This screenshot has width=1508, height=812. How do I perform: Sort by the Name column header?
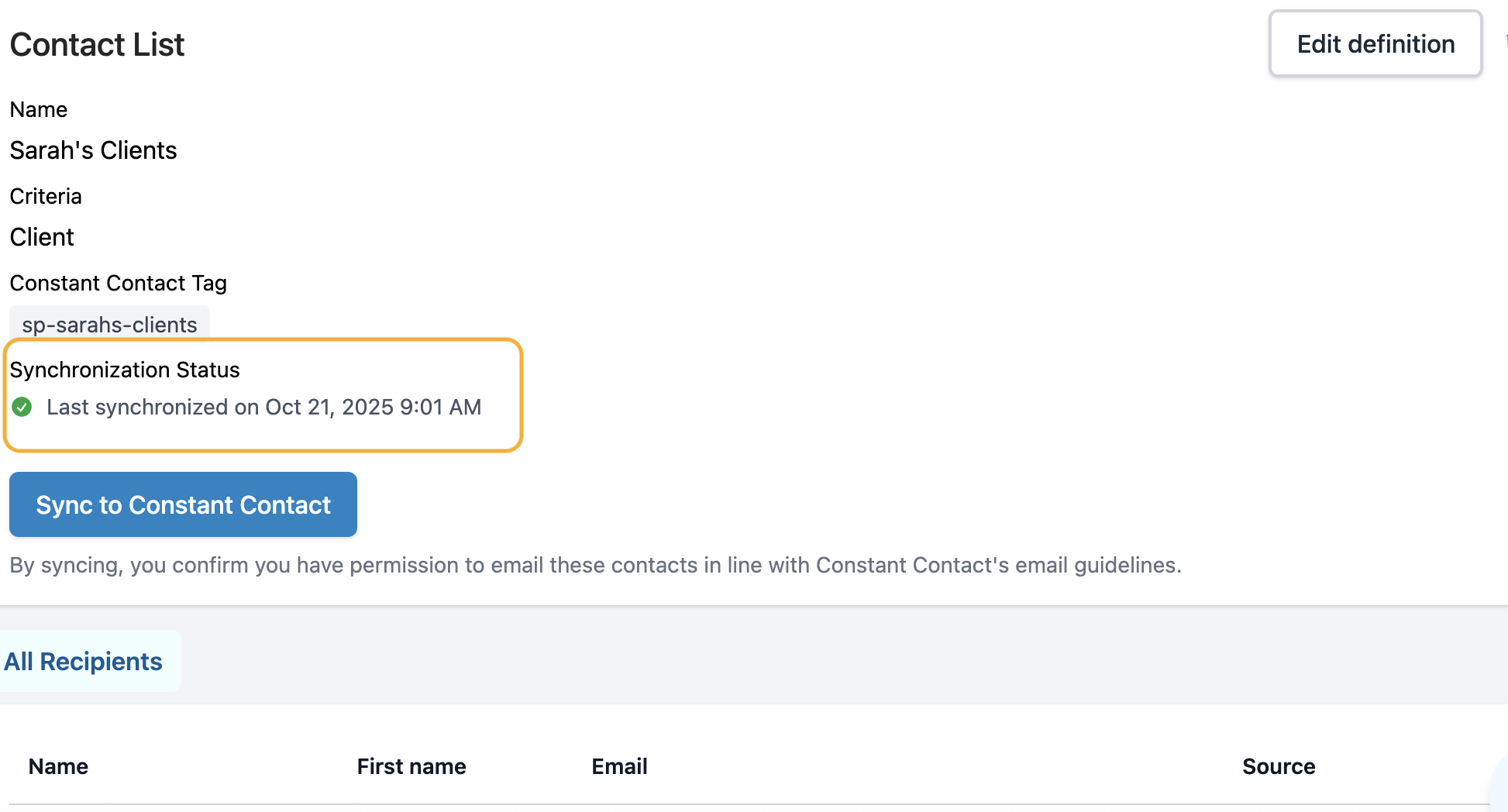click(58, 766)
